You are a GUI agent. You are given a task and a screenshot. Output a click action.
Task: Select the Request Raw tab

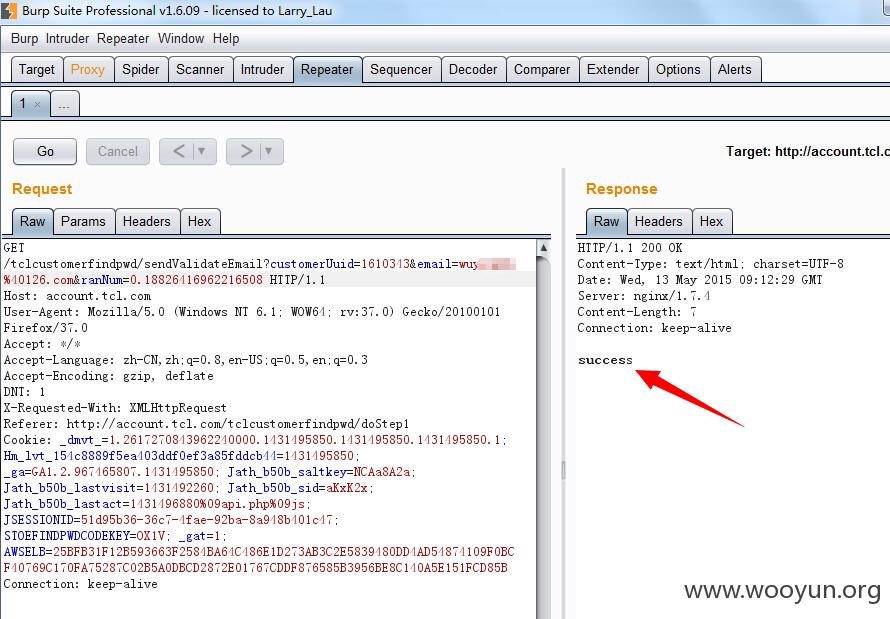click(x=32, y=221)
